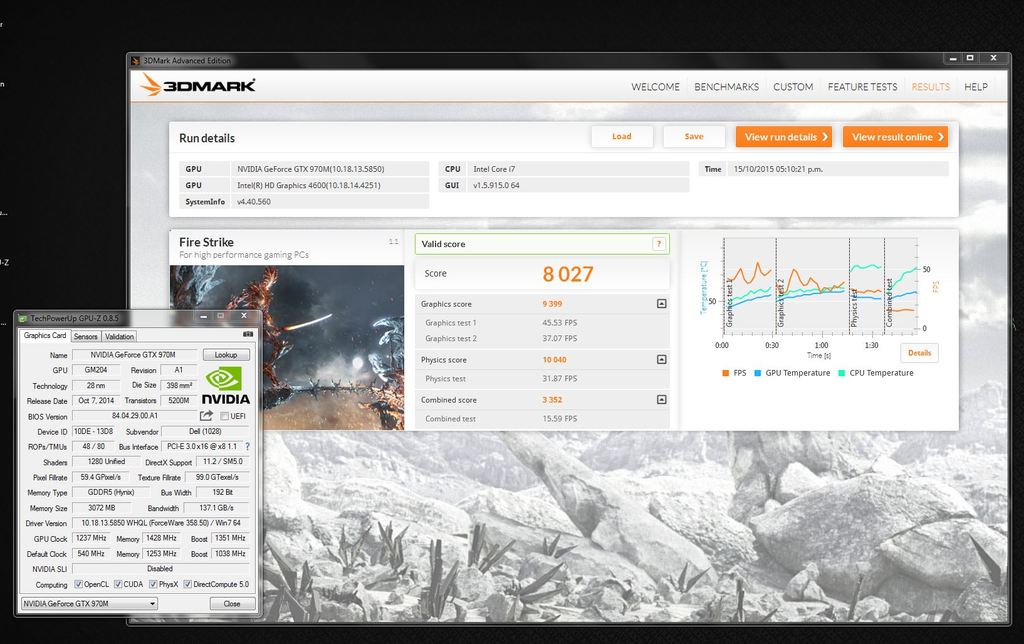Click the Graphics test 2 result 37.07 FPS

[x=559, y=338]
